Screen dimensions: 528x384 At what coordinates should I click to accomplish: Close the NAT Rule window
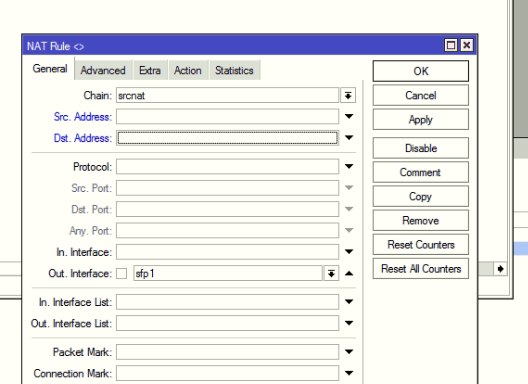pyautogui.click(x=467, y=45)
